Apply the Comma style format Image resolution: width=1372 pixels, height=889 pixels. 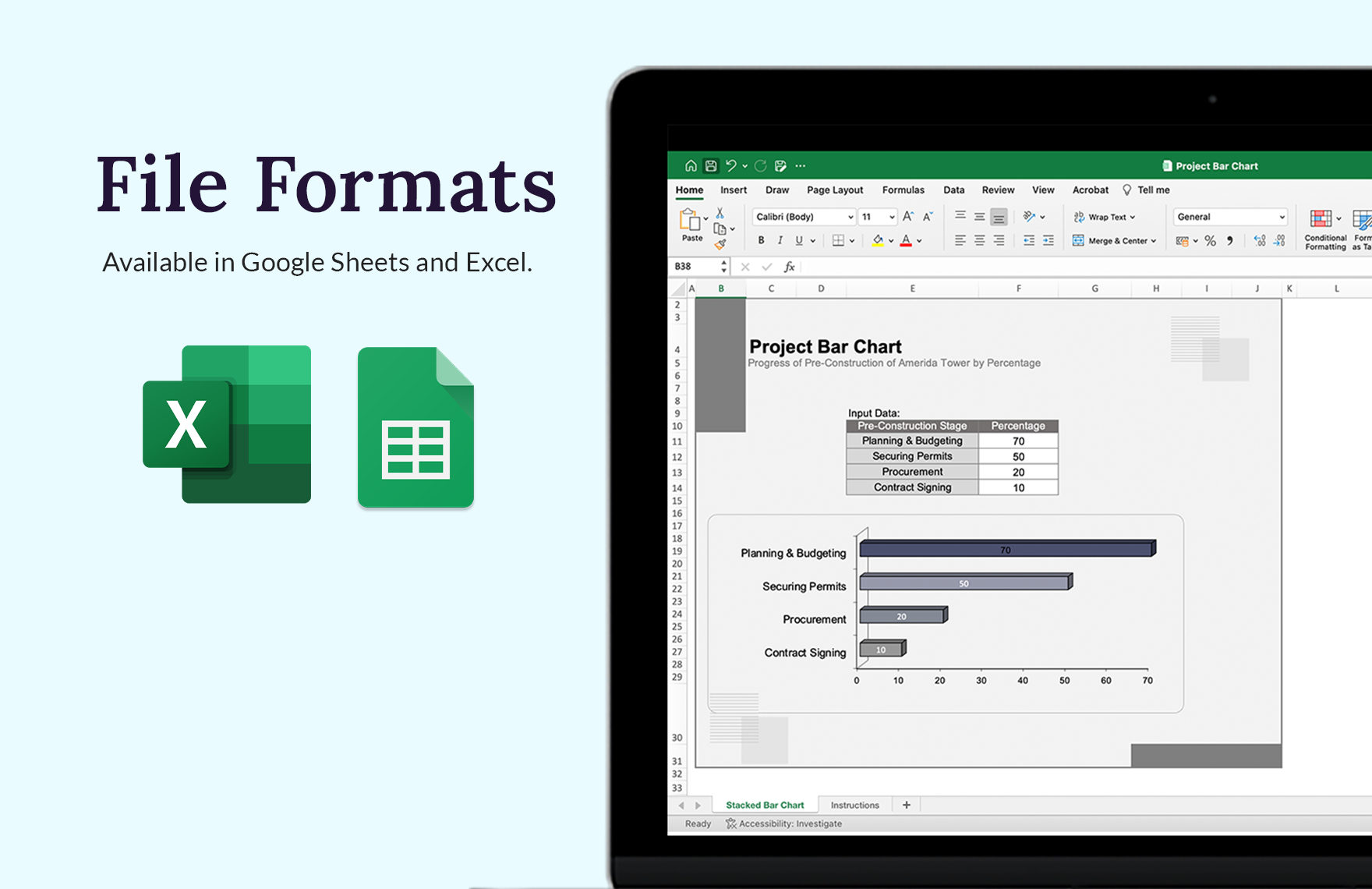tap(1230, 240)
